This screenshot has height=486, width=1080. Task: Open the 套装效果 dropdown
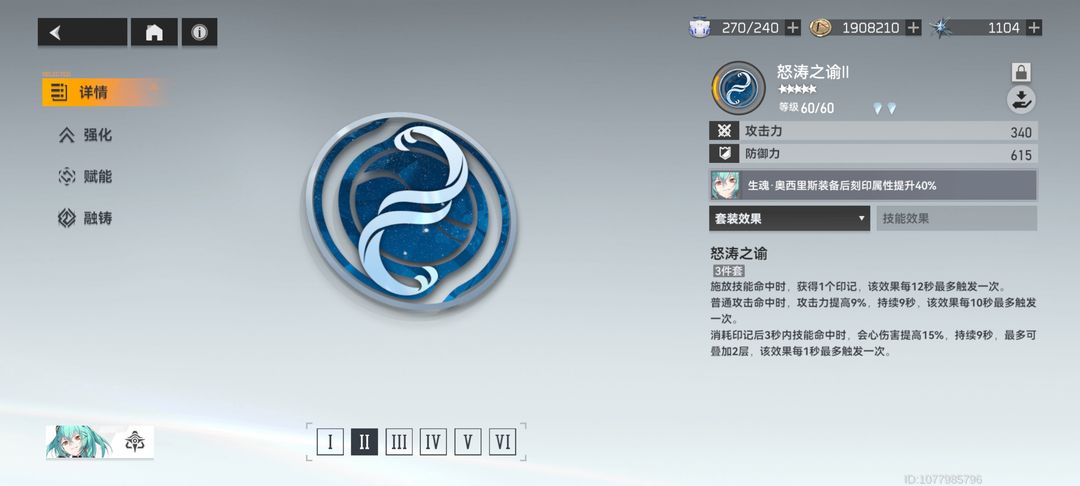pos(789,218)
